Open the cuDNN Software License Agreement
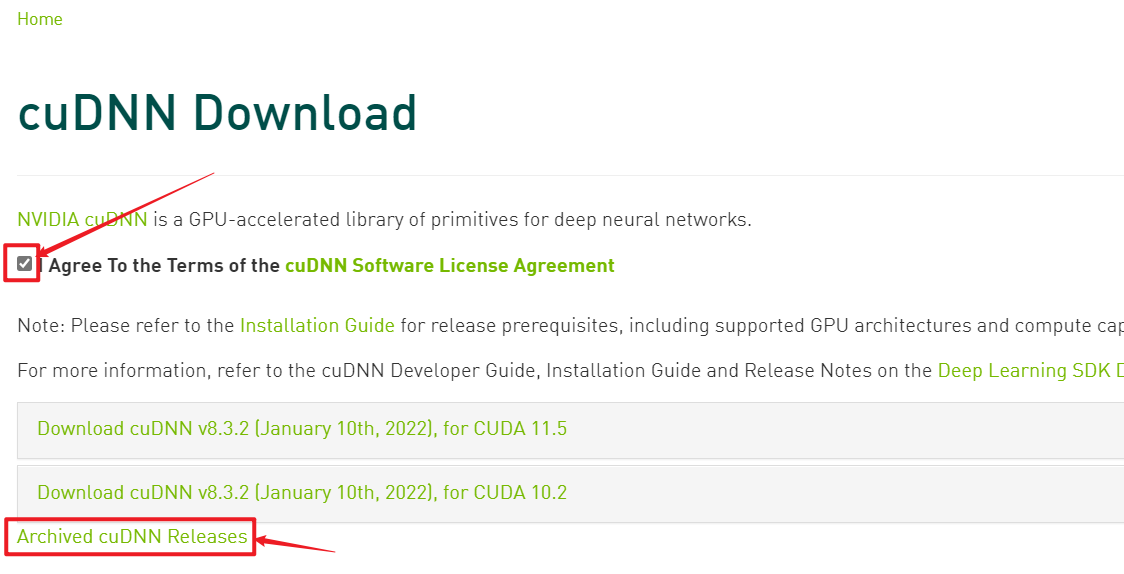This screenshot has width=1124, height=574. pos(449,266)
